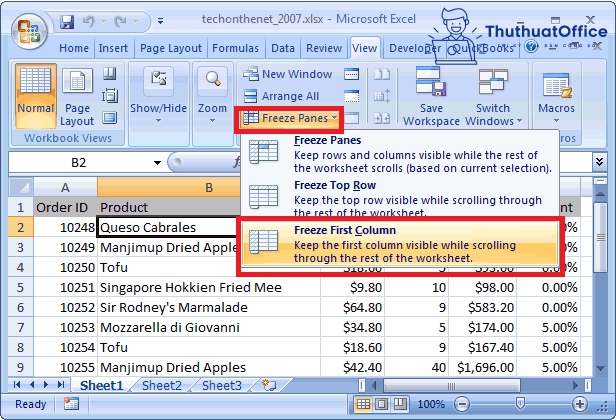This screenshot has width=616, height=420.
Task: Click Save Workspace button
Action: pos(431,96)
